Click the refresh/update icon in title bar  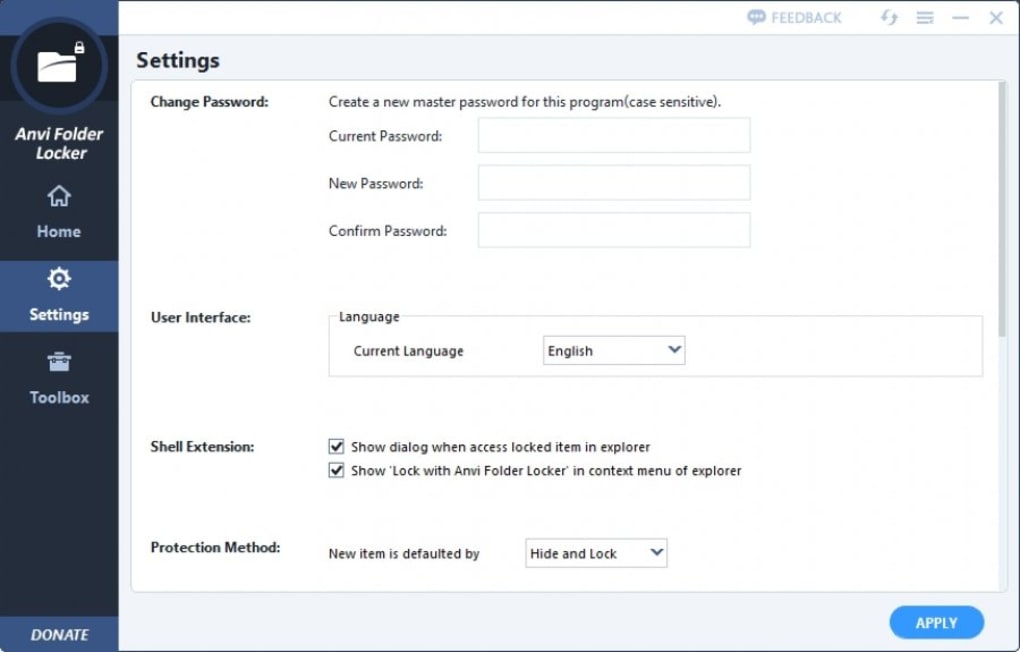pyautogui.click(x=889, y=17)
